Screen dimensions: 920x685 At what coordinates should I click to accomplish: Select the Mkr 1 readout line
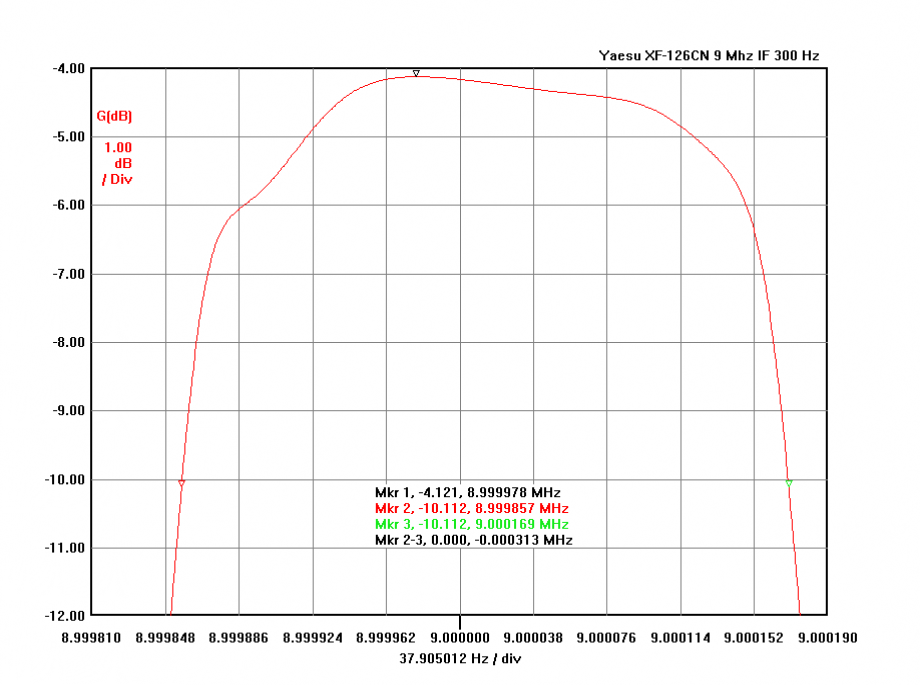[467, 492]
